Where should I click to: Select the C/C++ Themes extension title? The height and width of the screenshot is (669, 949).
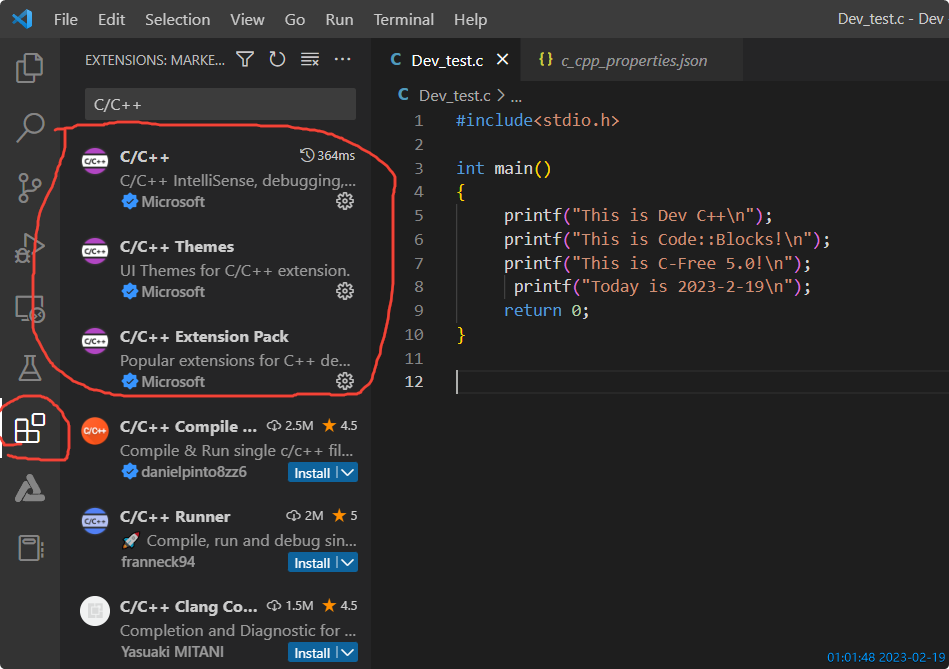pos(177,246)
